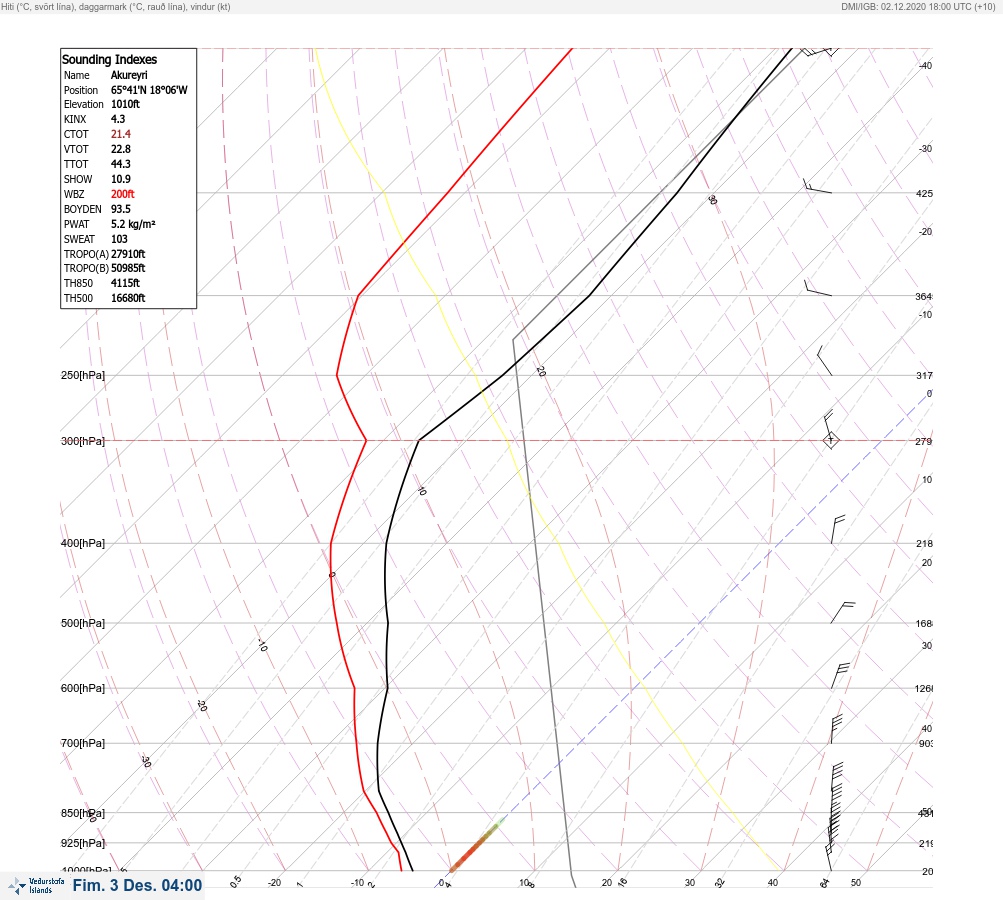Select the TTOT value '44.3'
Screen dimensions: 1003x900
(121, 164)
